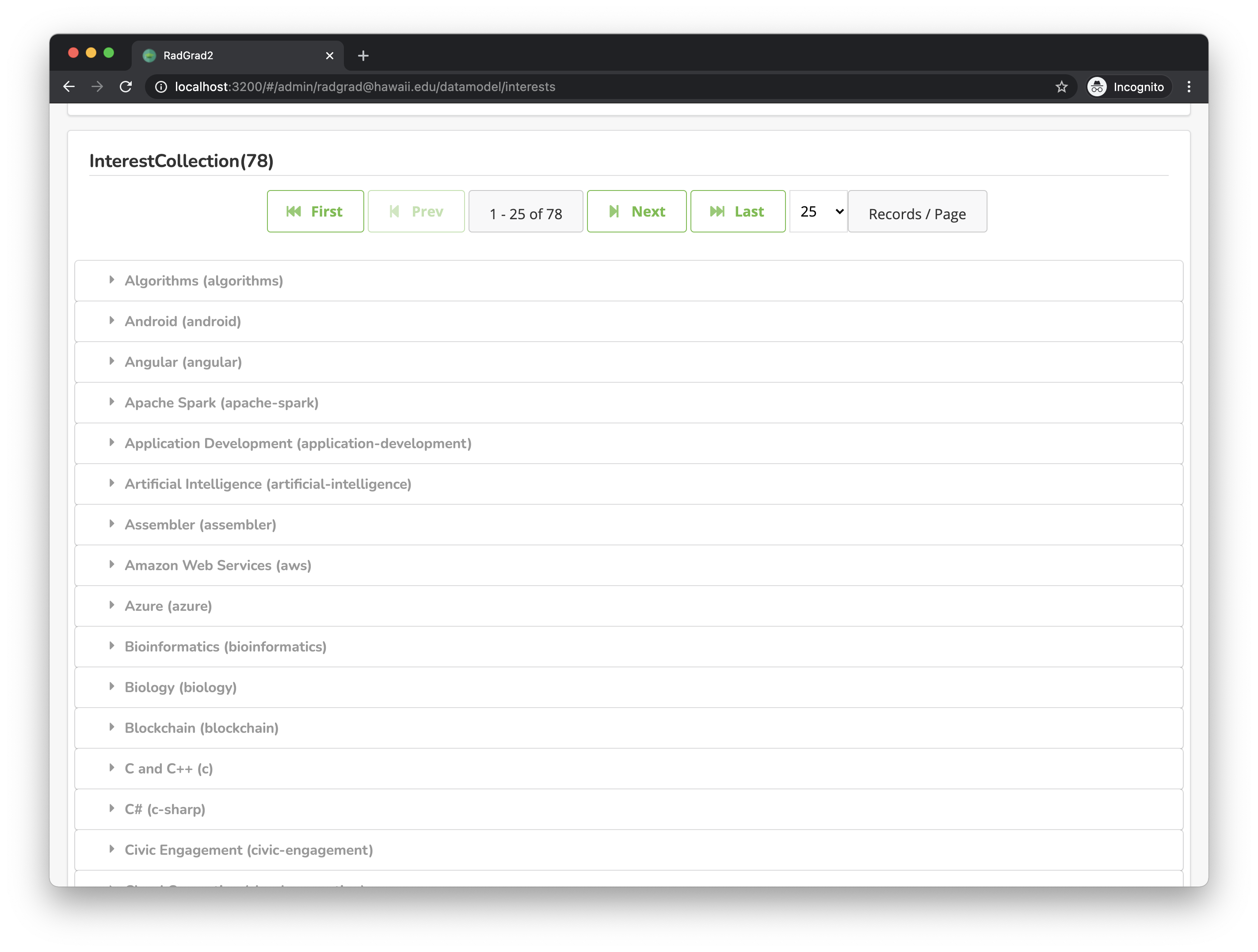Expand the Android (android) entry
This screenshot has height=952, width=1258.
point(629,321)
